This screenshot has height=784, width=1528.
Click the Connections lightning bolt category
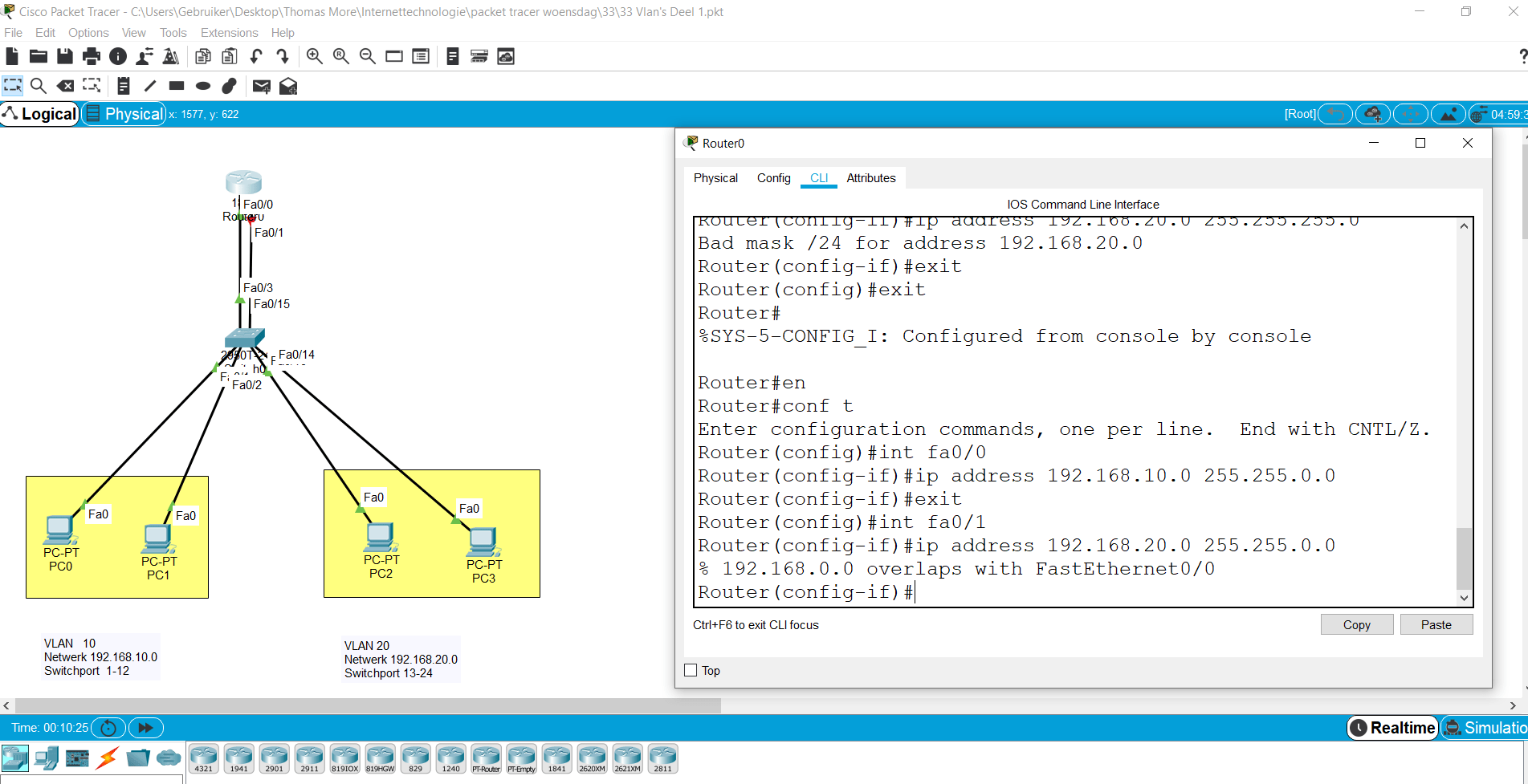point(107,758)
